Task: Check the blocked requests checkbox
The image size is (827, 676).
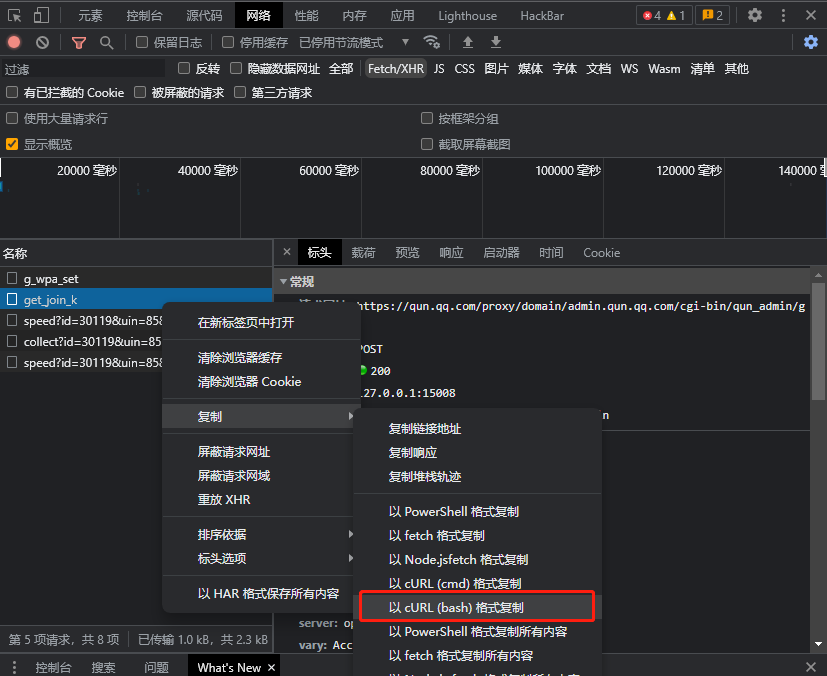Action: click(140, 93)
